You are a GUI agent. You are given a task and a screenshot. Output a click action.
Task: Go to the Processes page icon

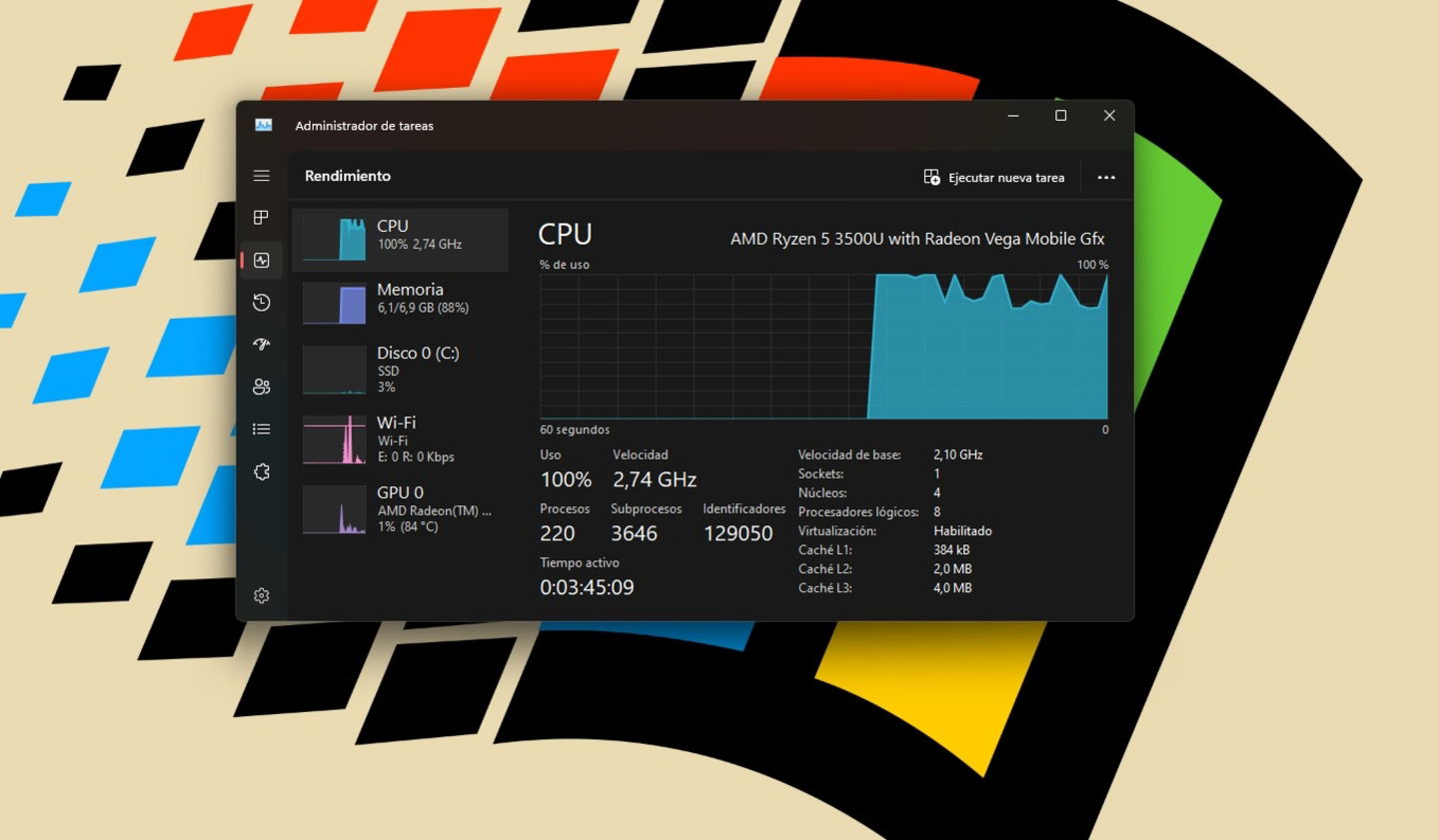262,218
